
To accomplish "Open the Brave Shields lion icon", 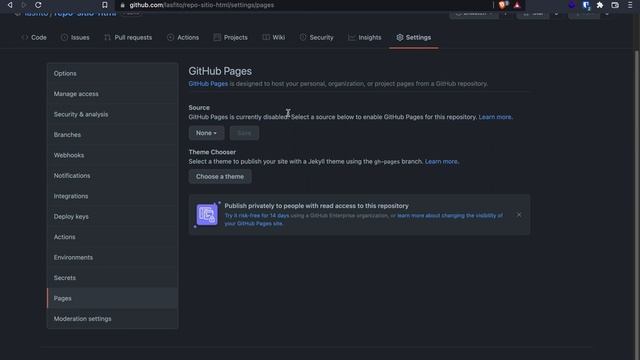I will click(x=502, y=5).
